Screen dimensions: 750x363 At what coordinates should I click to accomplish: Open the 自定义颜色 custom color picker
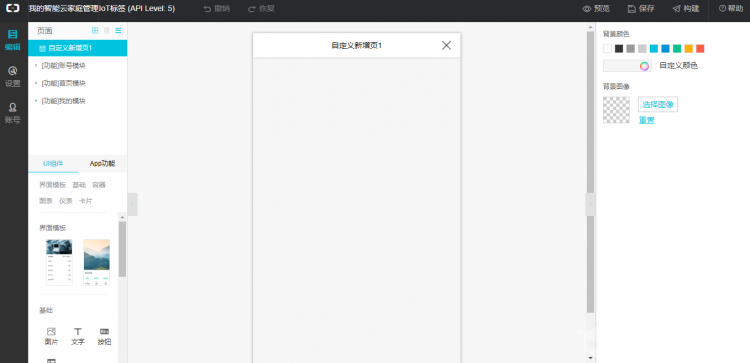(627, 66)
